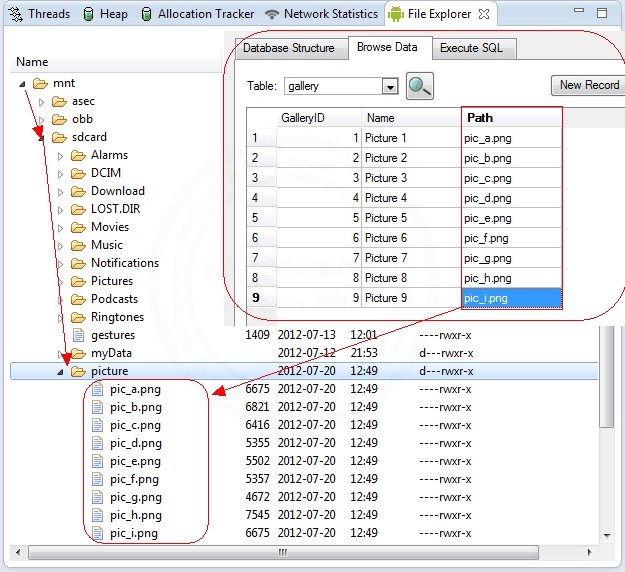Click the gestures file icon
Viewport: 625px width, 572px height.
[78, 335]
